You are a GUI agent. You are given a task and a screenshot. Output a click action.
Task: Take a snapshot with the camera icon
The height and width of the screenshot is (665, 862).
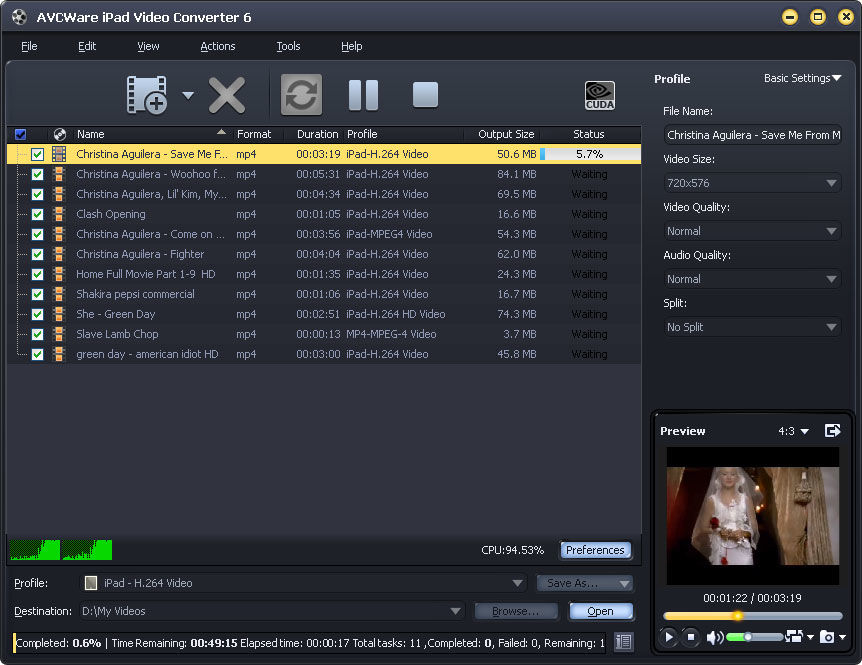827,637
